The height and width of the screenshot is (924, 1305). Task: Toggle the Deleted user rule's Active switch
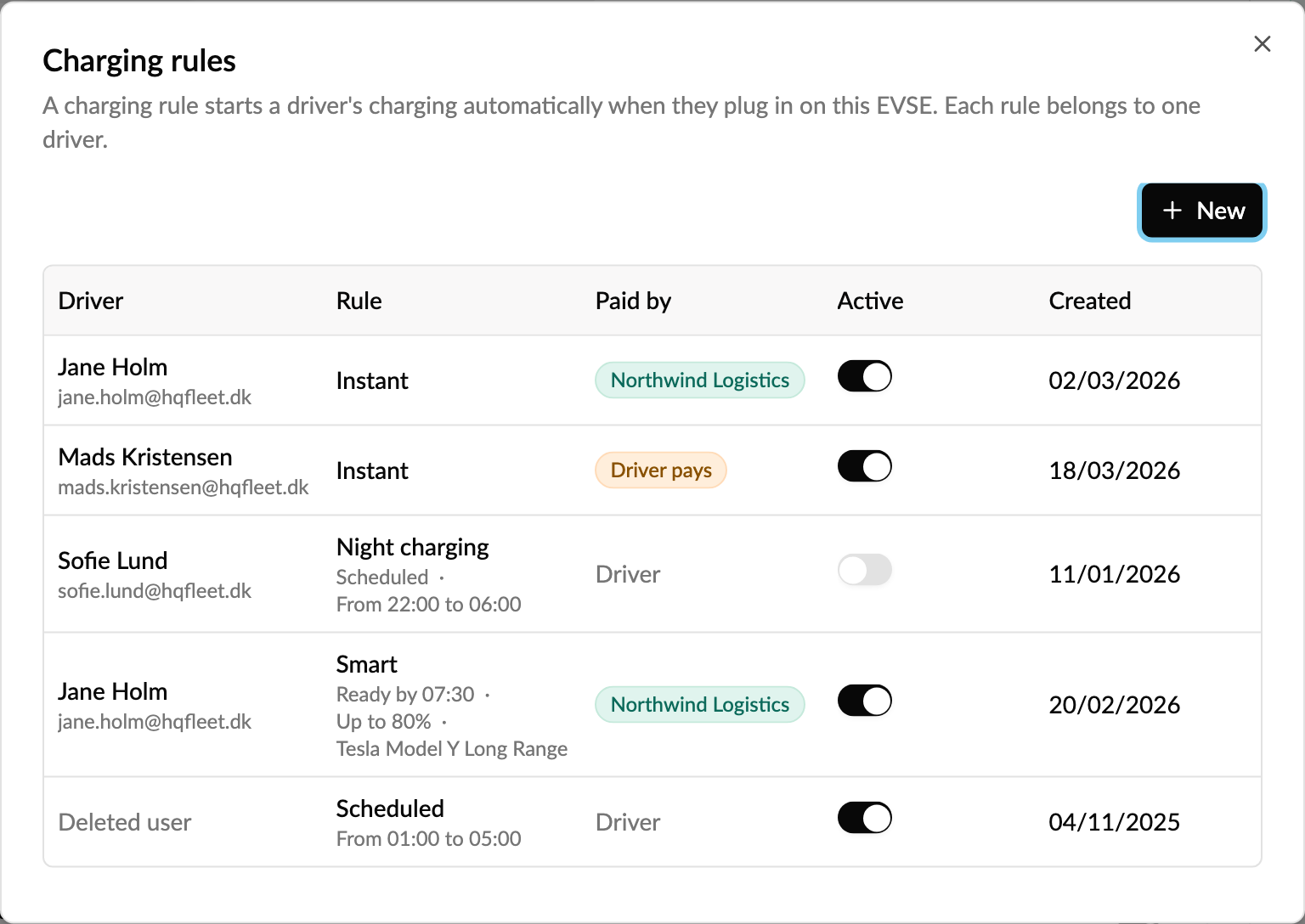click(x=865, y=818)
